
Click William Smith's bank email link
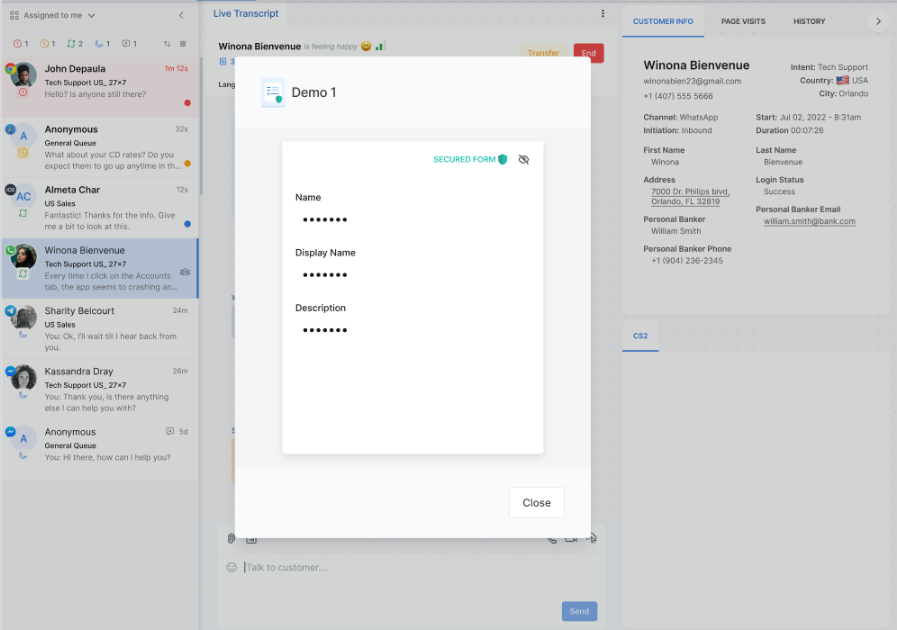(x=809, y=221)
